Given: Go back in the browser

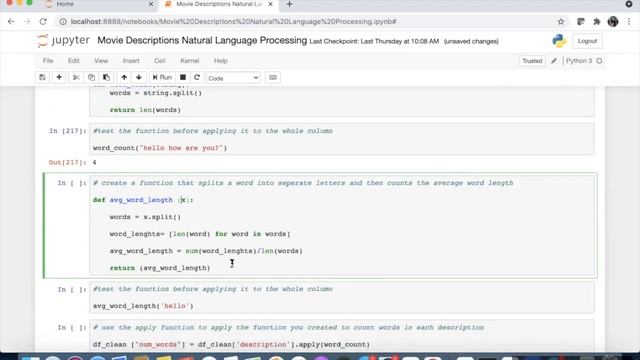Looking at the screenshot, I should pyautogui.click(x=11, y=22).
